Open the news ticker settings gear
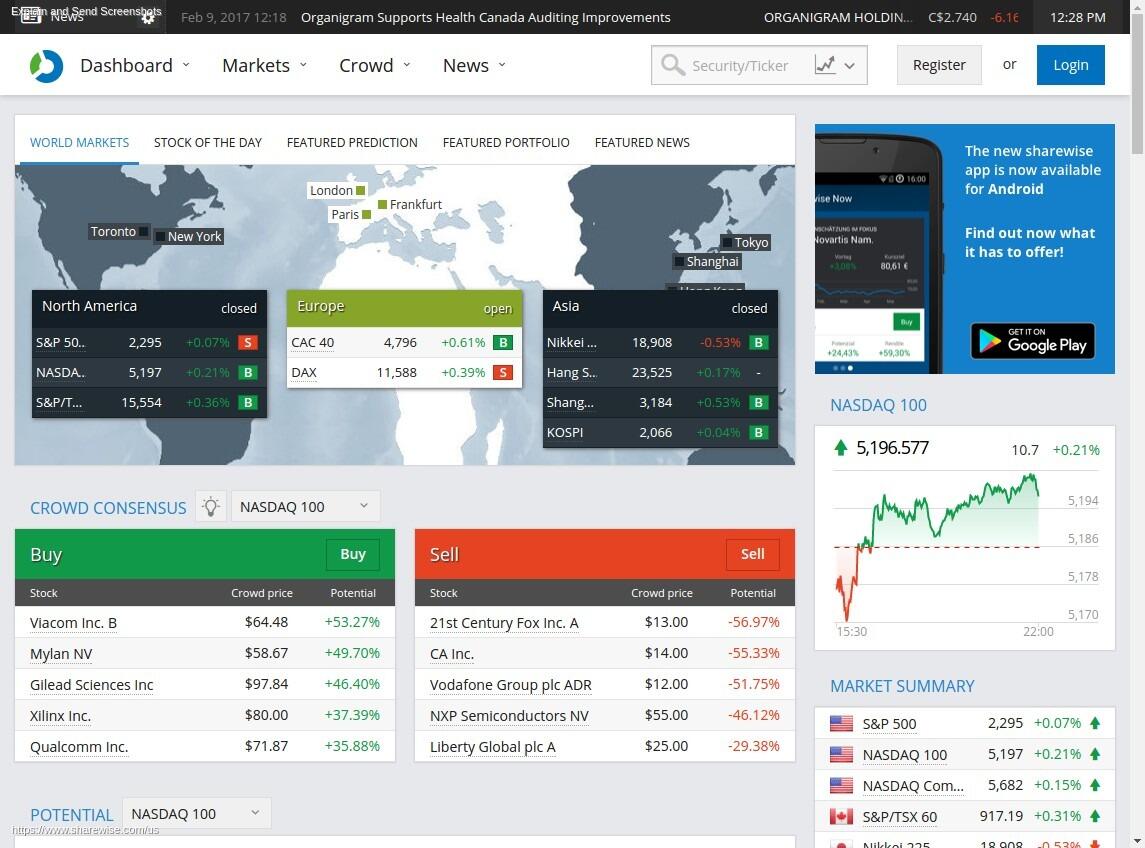The image size is (1145, 848). click(x=148, y=18)
